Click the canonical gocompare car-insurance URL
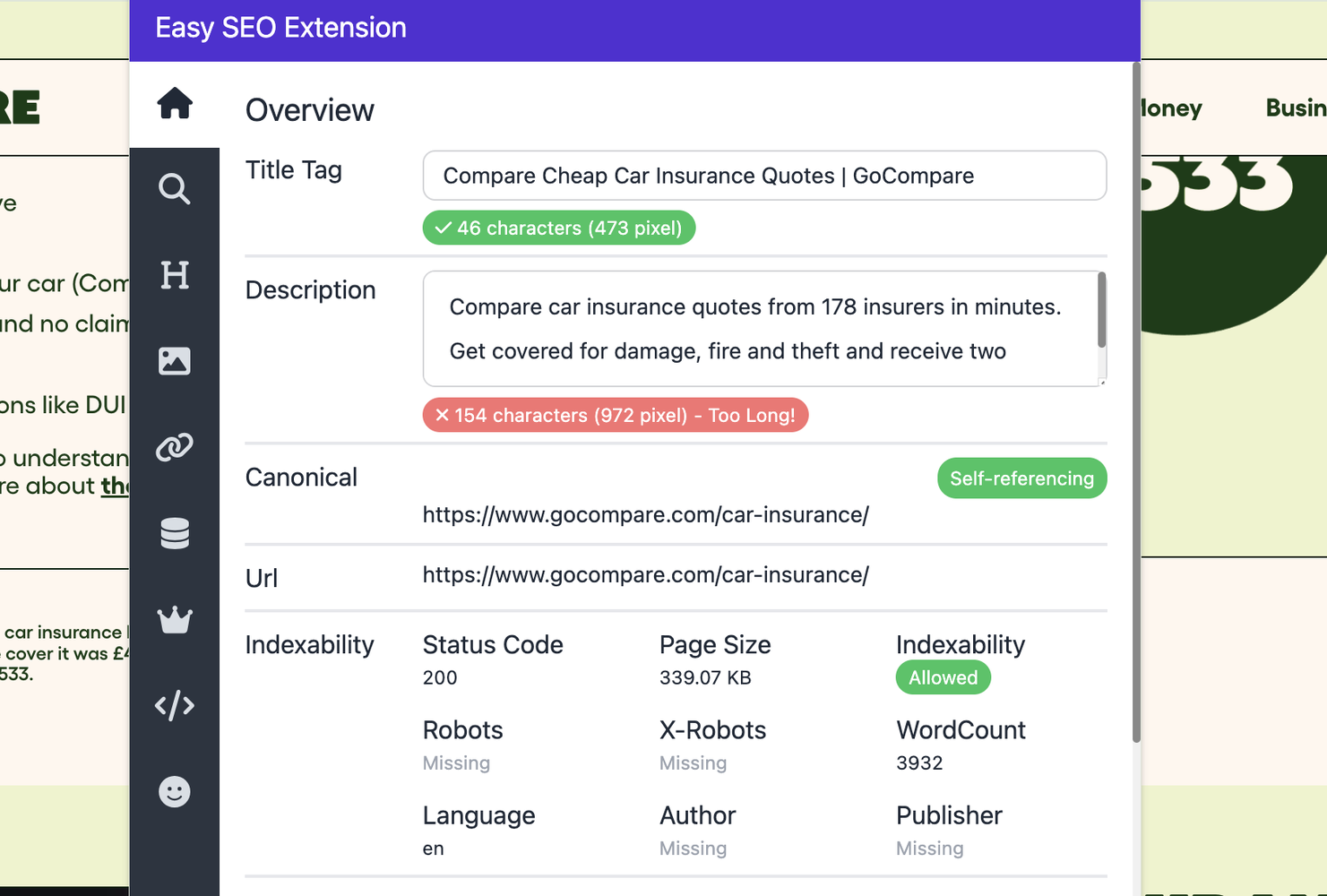 point(645,515)
